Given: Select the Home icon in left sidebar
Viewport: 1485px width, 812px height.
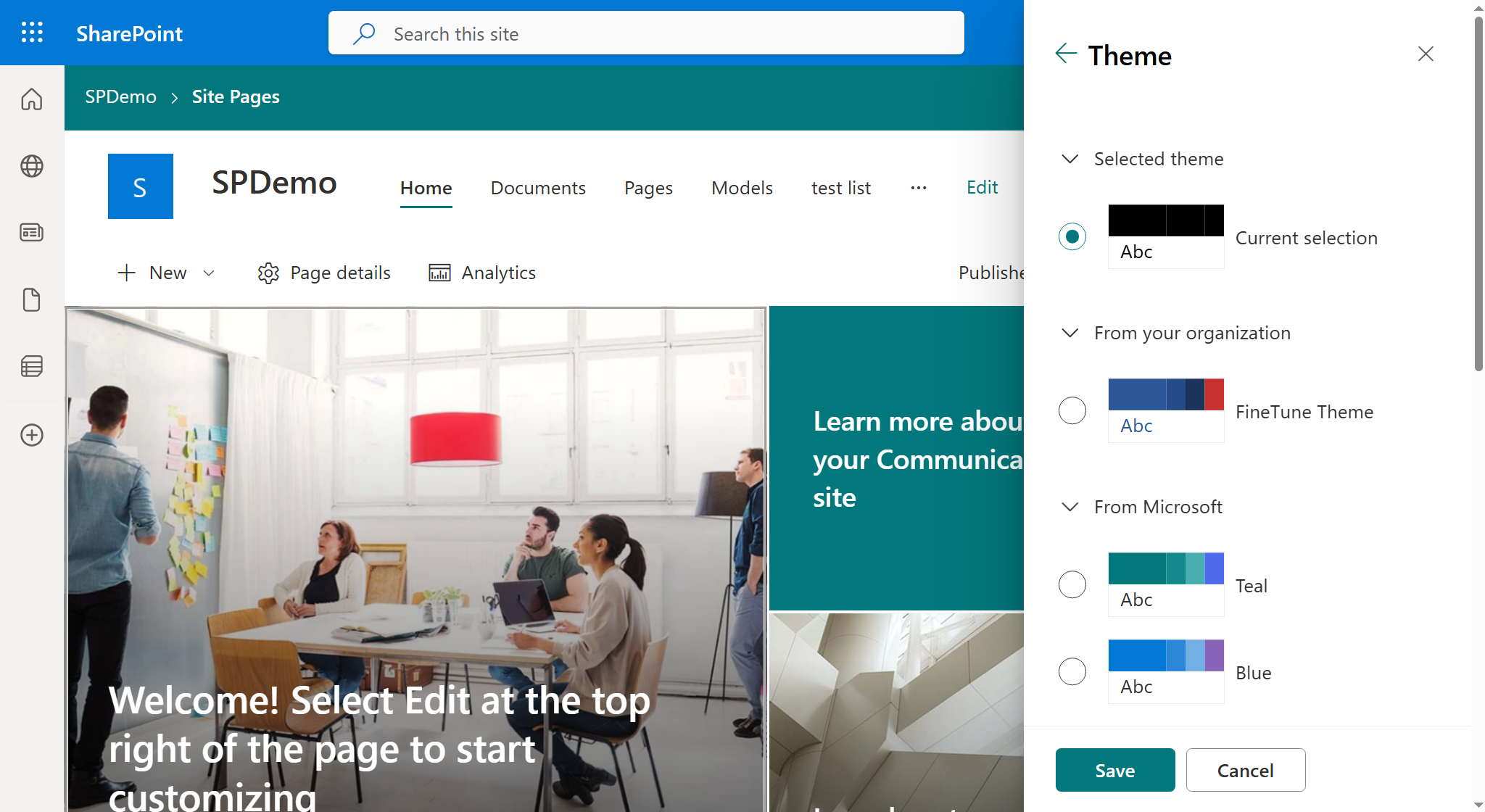Looking at the screenshot, I should (x=32, y=99).
